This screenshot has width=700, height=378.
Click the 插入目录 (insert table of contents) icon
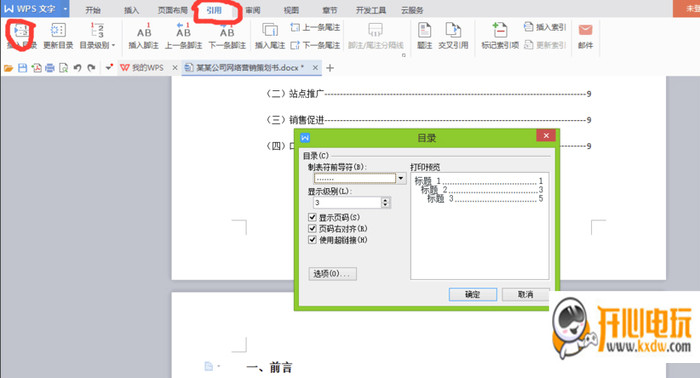[21, 30]
